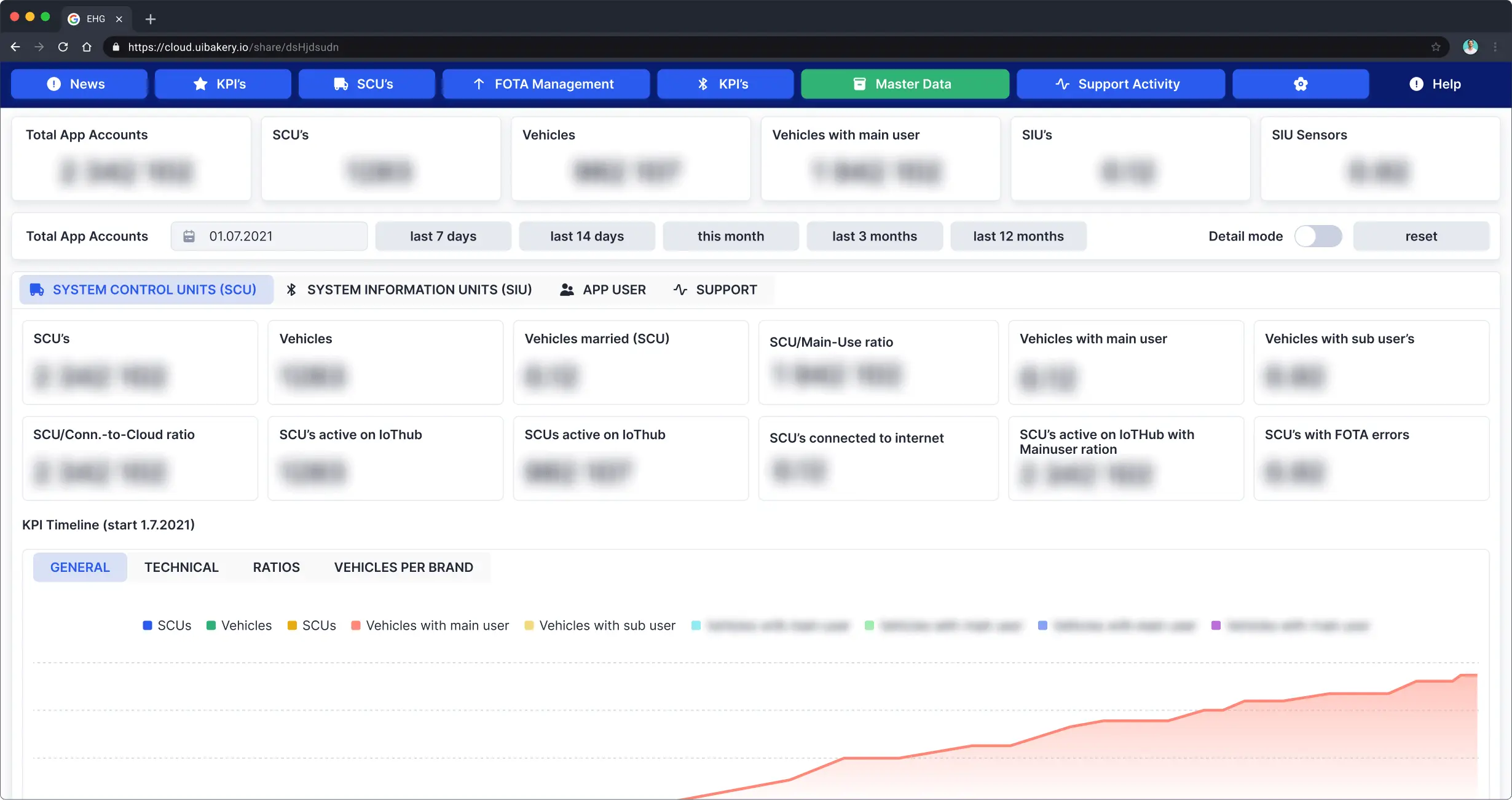Click the browser URL address bar
This screenshot has width=1512, height=800.
[776, 47]
